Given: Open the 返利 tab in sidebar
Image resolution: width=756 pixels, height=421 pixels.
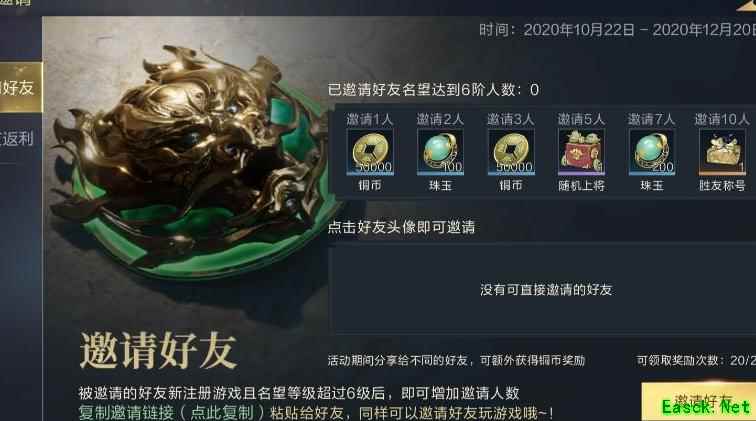Looking at the screenshot, I should coord(19,139).
